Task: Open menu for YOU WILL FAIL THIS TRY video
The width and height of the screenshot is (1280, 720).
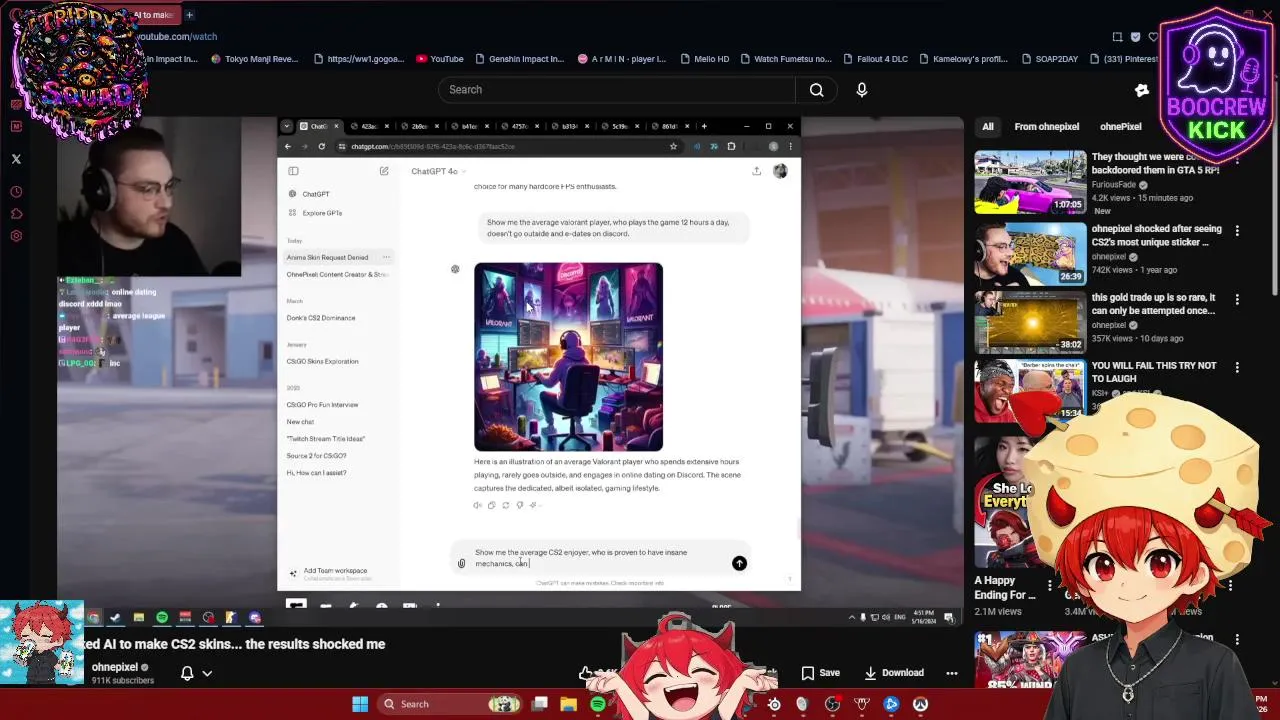Action: pos(1237,368)
